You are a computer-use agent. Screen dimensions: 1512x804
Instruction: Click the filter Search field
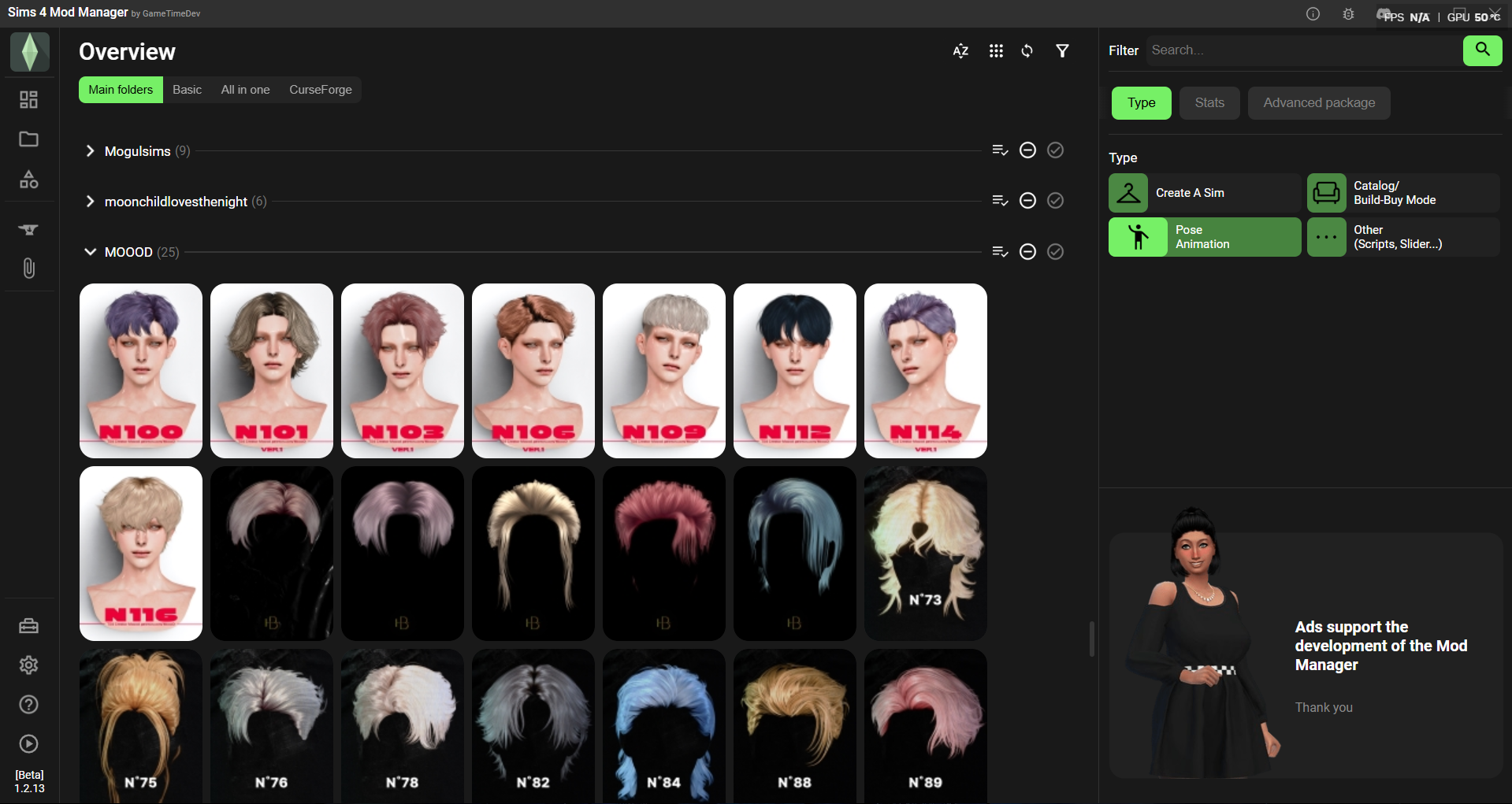tap(1305, 50)
